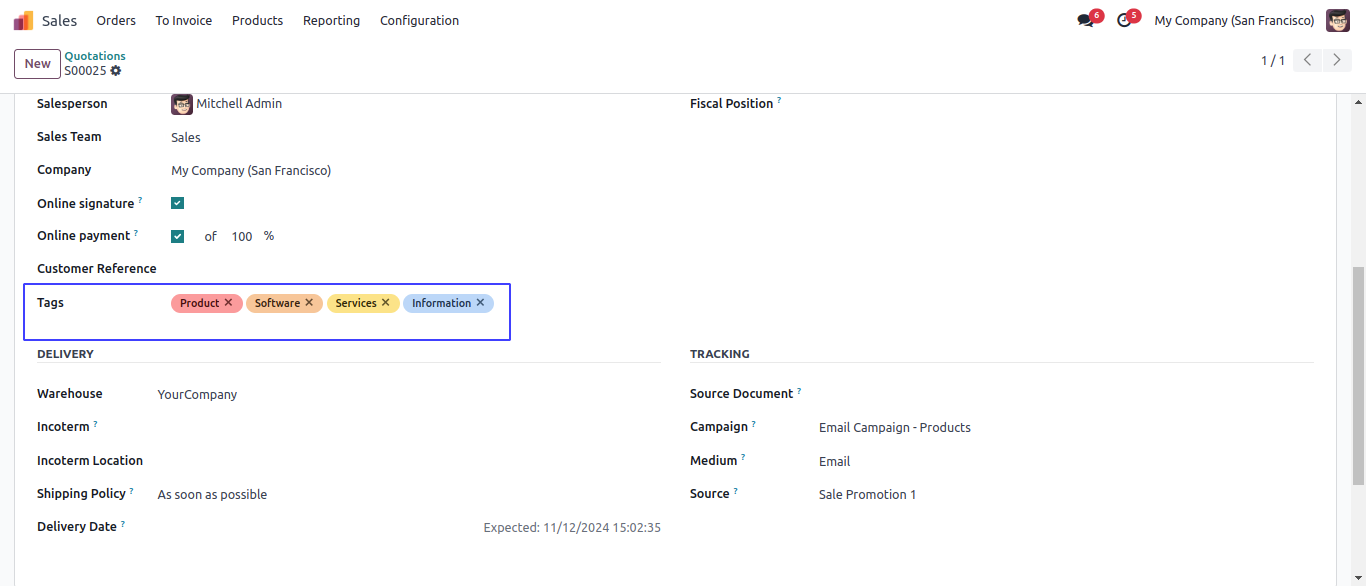Viewport: 1366px width, 586px height.
Task: Go back to Quotations breadcrumb link
Action: tap(95, 56)
